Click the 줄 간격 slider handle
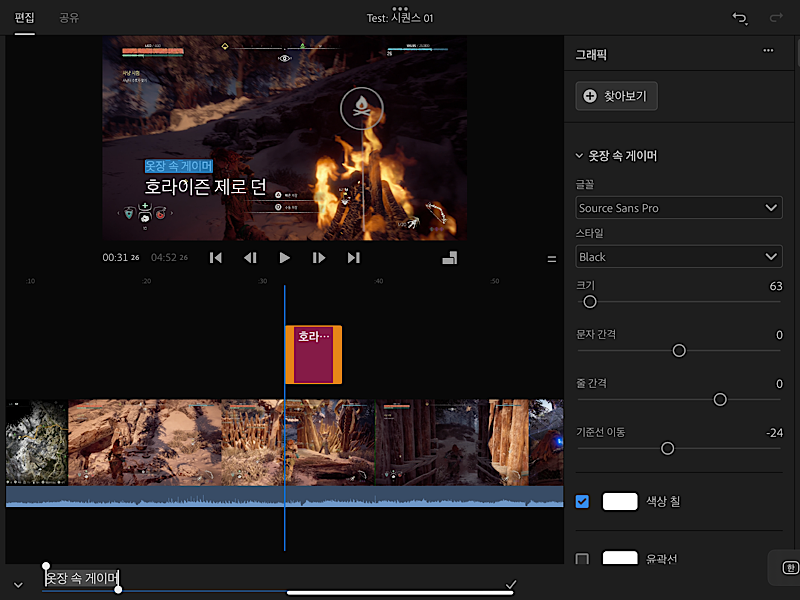Viewport: 800px width, 600px height. tap(720, 399)
